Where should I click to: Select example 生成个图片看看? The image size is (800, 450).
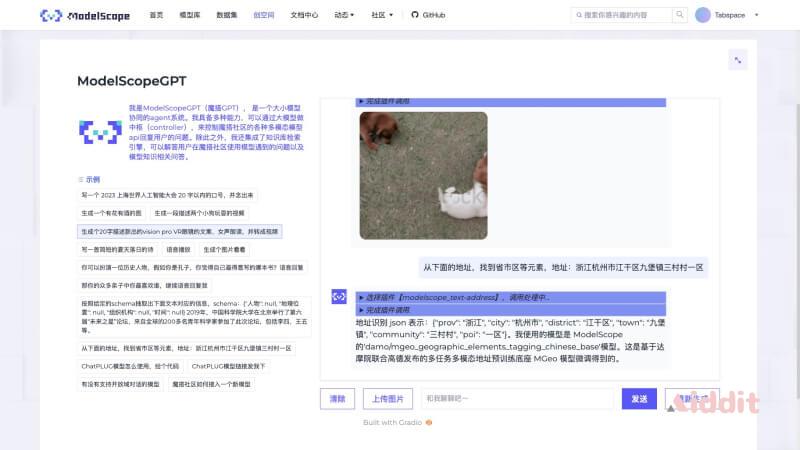[x=224, y=249]
